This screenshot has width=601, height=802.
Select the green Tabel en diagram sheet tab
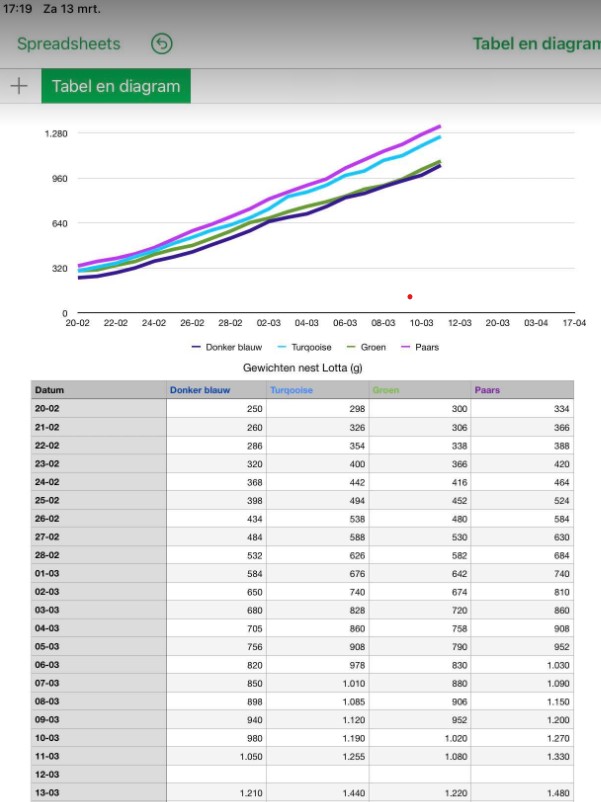coord(115,86)
